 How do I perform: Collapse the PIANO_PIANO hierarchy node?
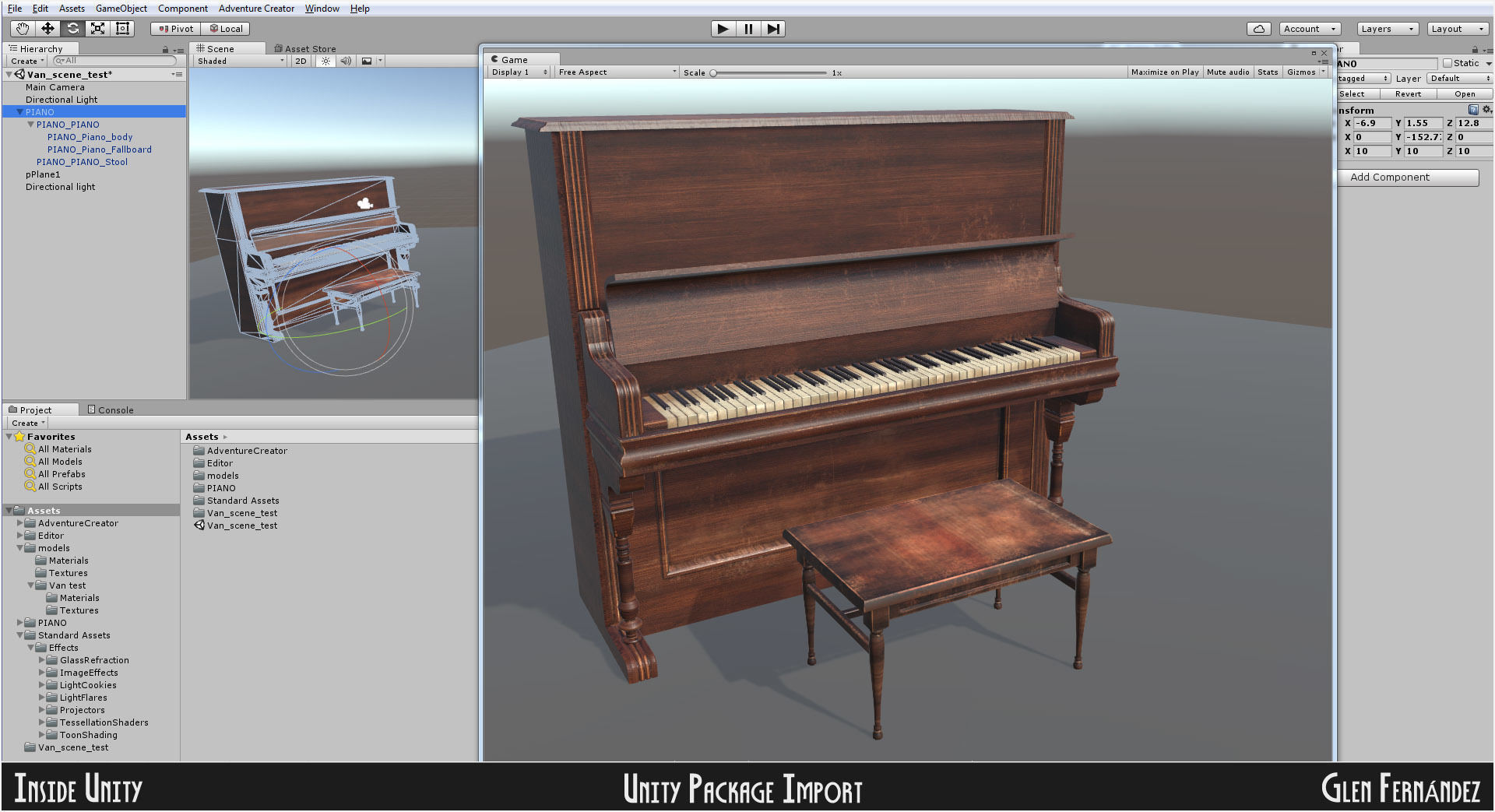(x=30, y=125)
